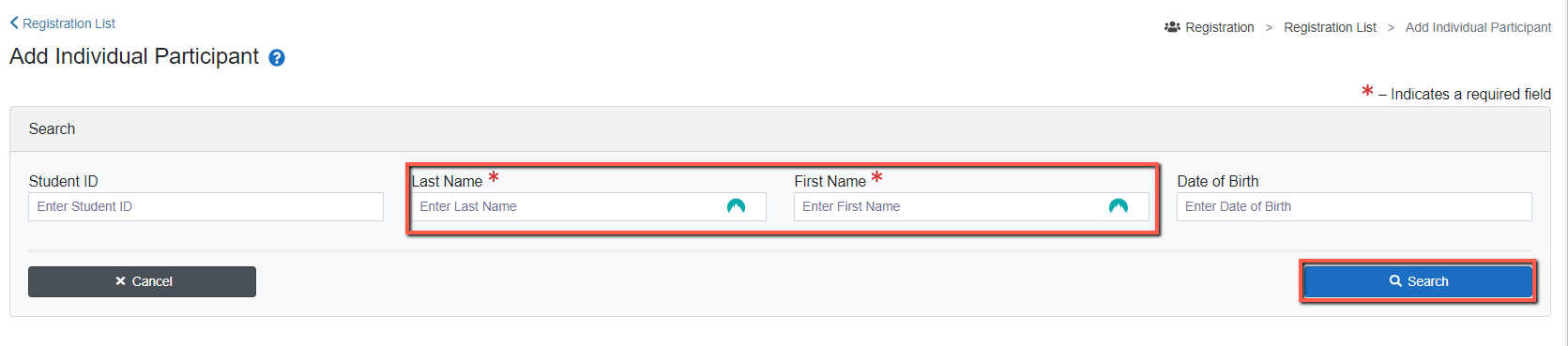Click the dark Cancel button
1568x346 pixels.
coord(142,281)
